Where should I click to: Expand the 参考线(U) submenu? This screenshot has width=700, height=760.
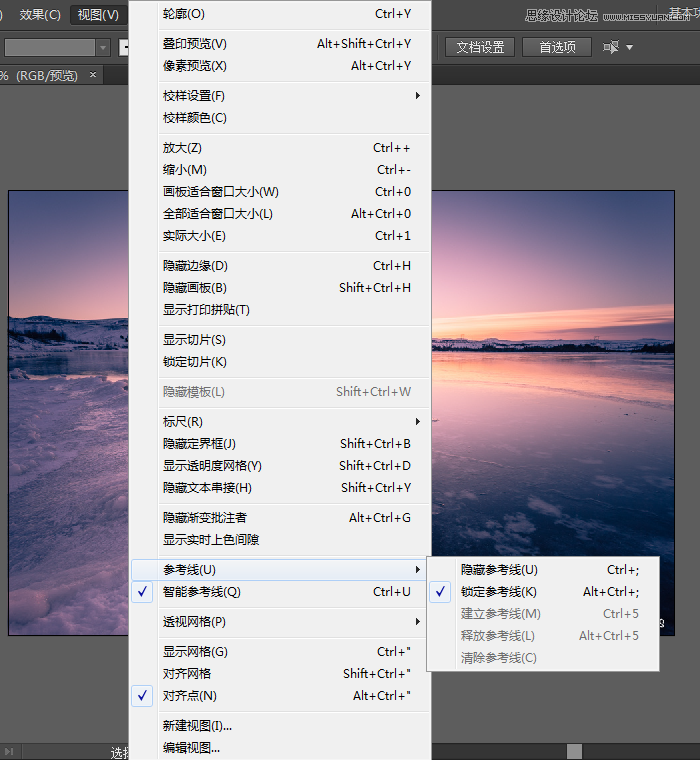pos(281,570)
